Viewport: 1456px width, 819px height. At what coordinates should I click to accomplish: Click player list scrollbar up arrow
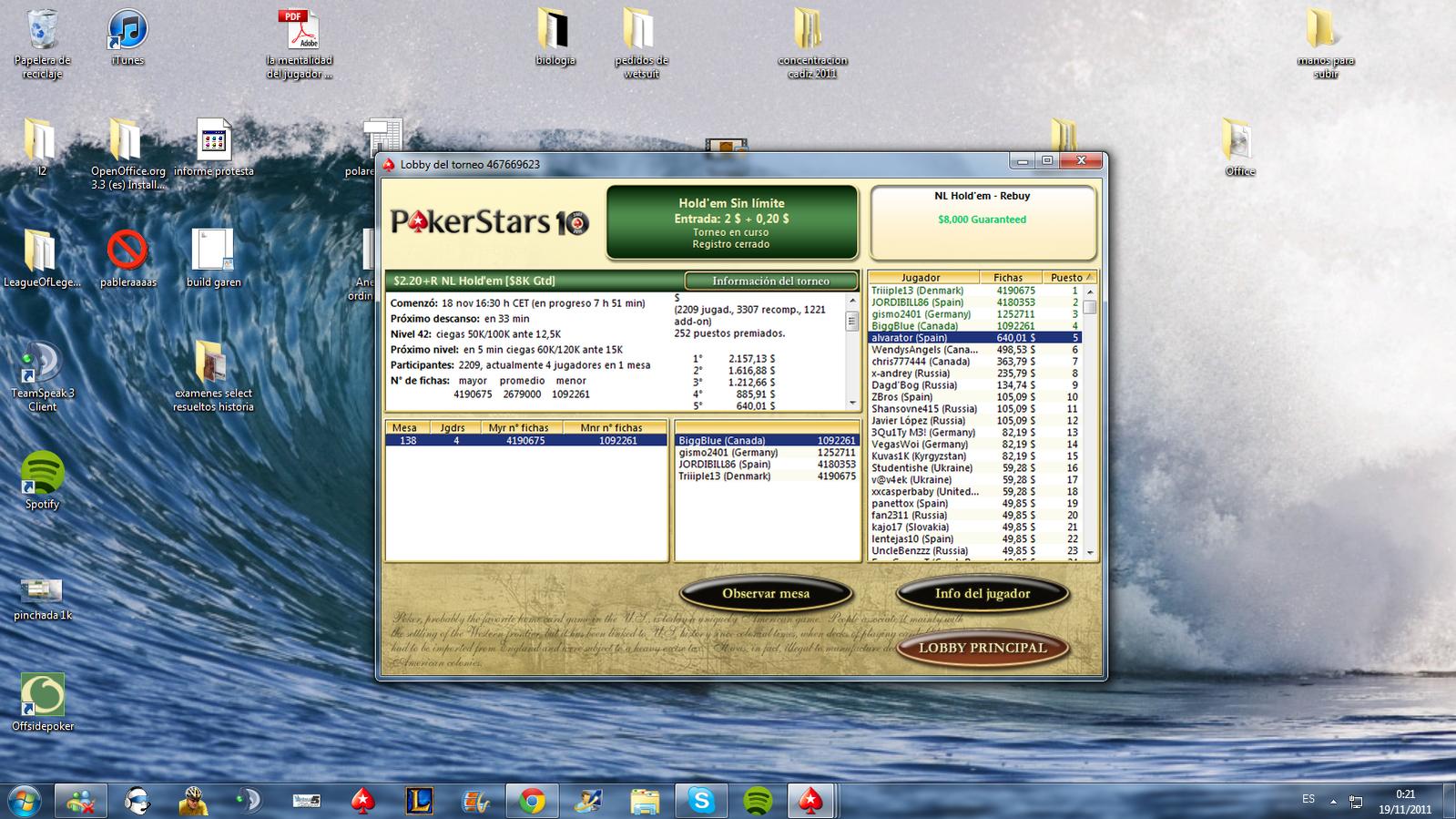coord(1089,292)
